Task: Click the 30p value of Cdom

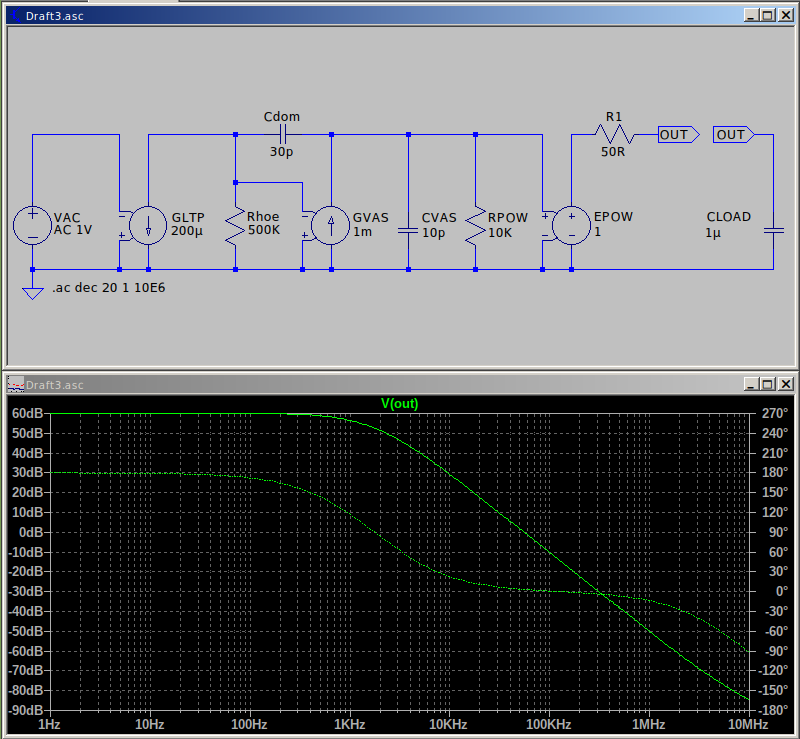Action: point(282,152)
